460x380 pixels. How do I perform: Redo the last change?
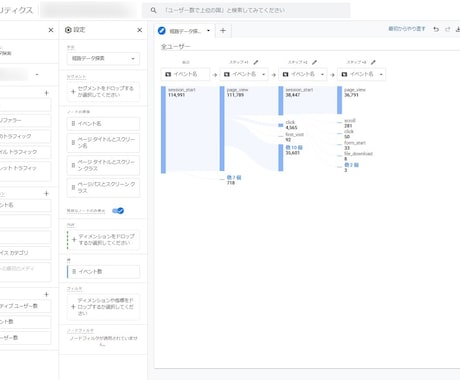coord(448,29)
